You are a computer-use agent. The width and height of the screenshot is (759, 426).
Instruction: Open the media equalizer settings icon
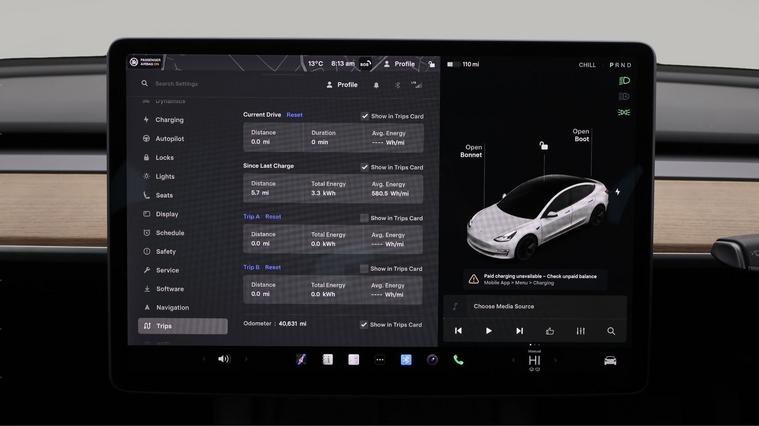pos(580,331)
